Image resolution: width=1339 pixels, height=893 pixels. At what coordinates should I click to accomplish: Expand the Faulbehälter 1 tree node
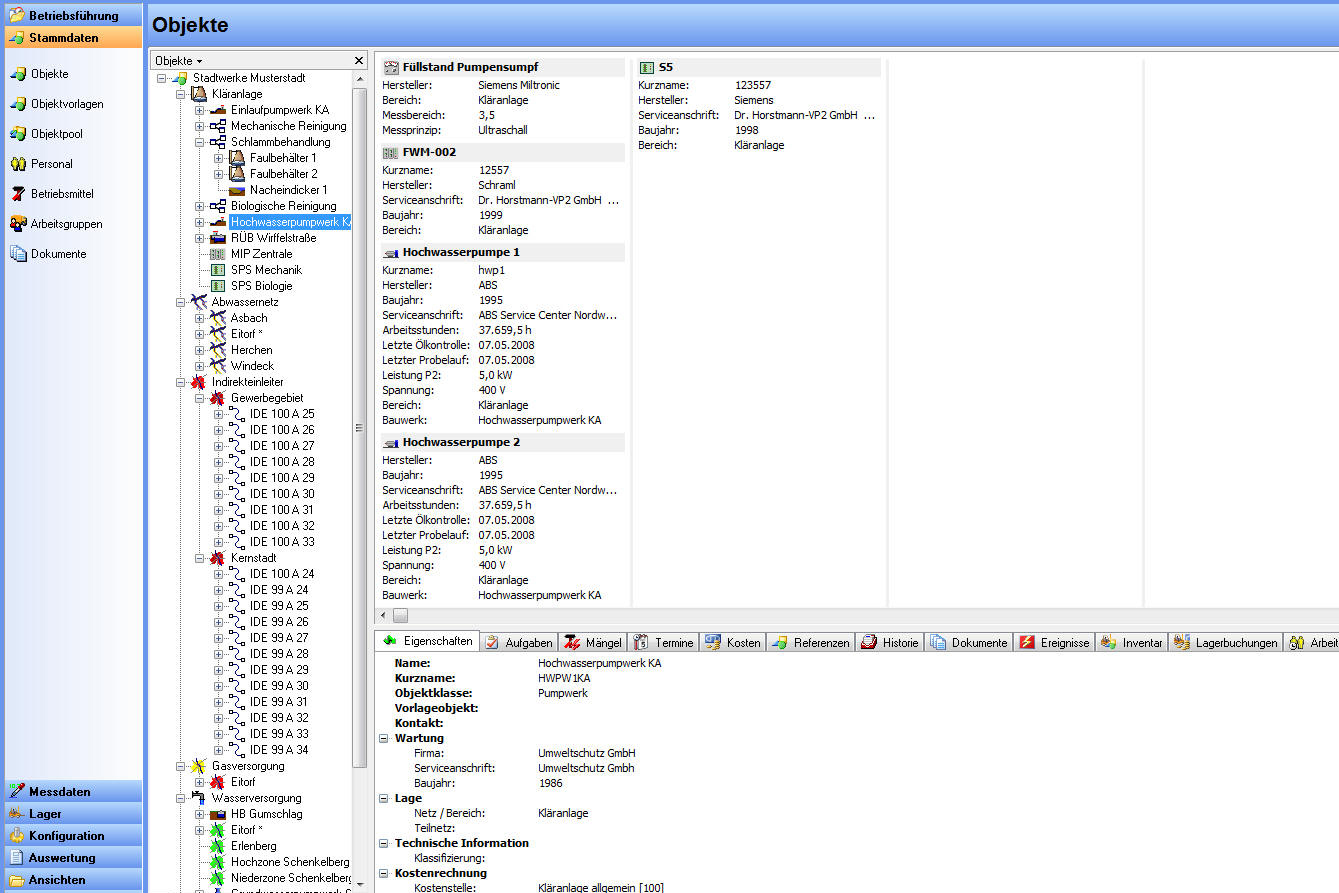[218, 158]
